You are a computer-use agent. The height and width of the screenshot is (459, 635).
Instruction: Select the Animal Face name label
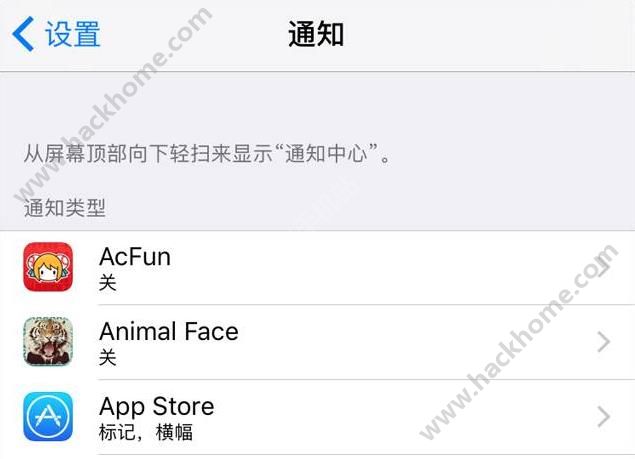pyautogui.click(x=169, y=331)
